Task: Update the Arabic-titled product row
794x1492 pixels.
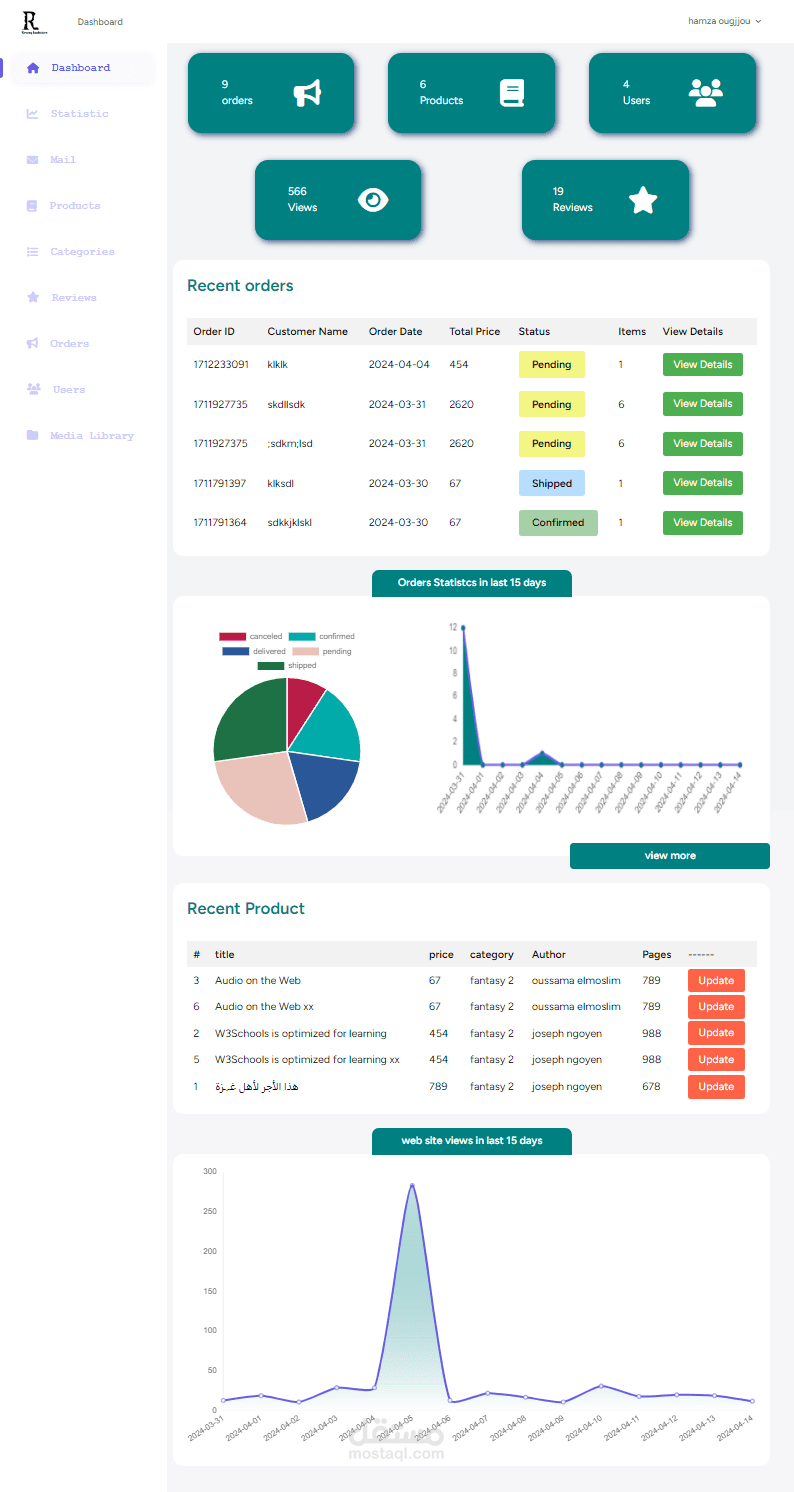Action: pos(716,1087)
